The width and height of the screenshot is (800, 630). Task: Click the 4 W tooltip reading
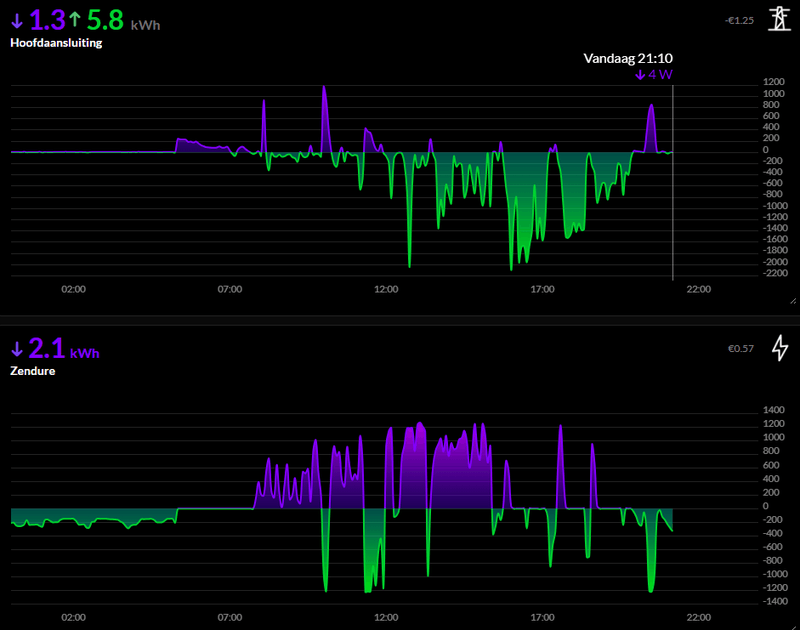pyautogui.click(x=654, y=75)
